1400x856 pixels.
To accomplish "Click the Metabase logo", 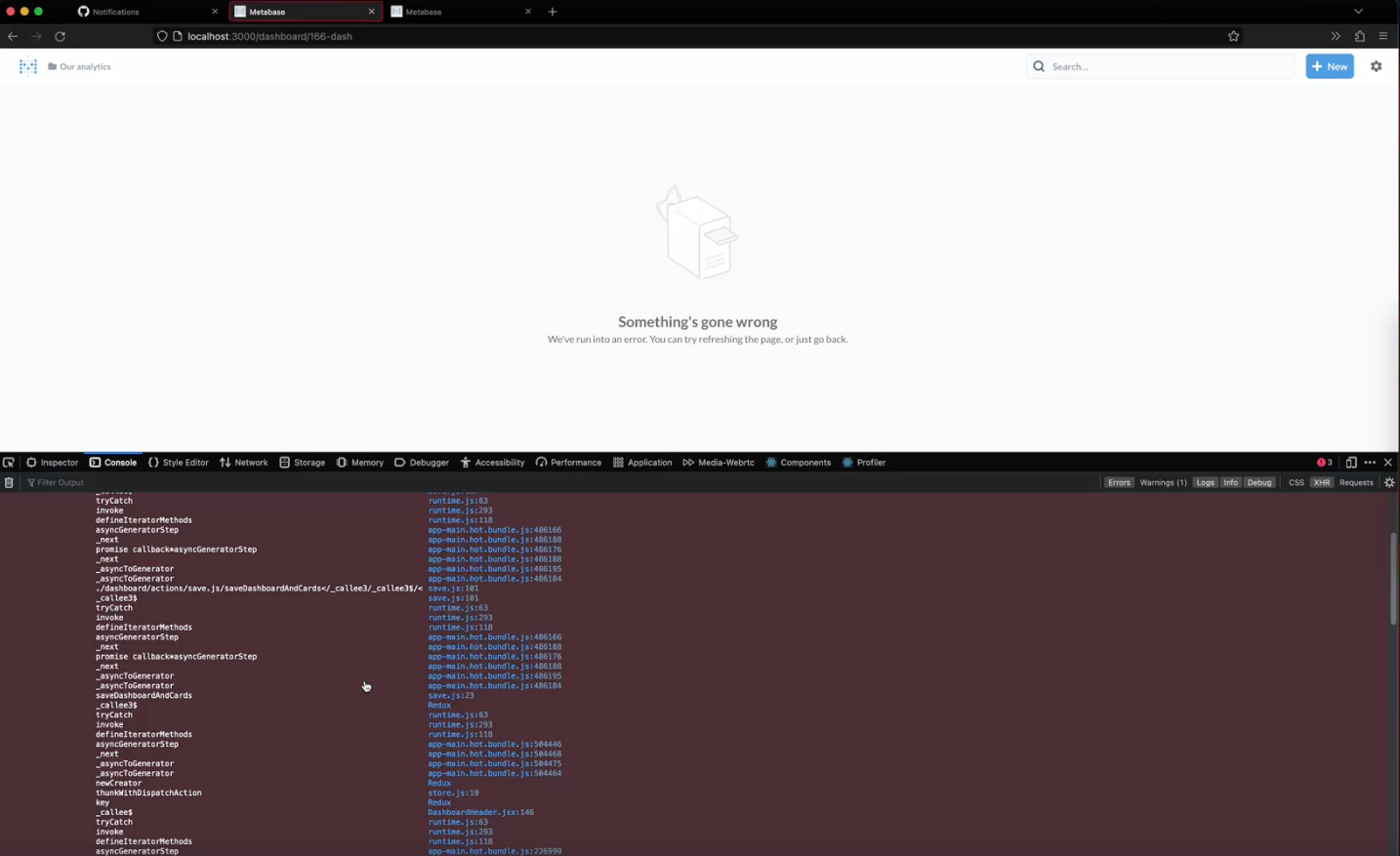I will point(27,65).
